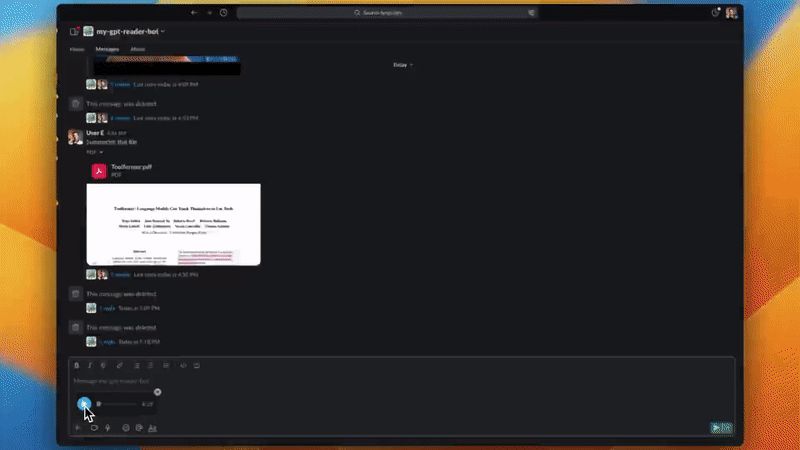Toggle italic formatting in composer

[x=91, y=365]
